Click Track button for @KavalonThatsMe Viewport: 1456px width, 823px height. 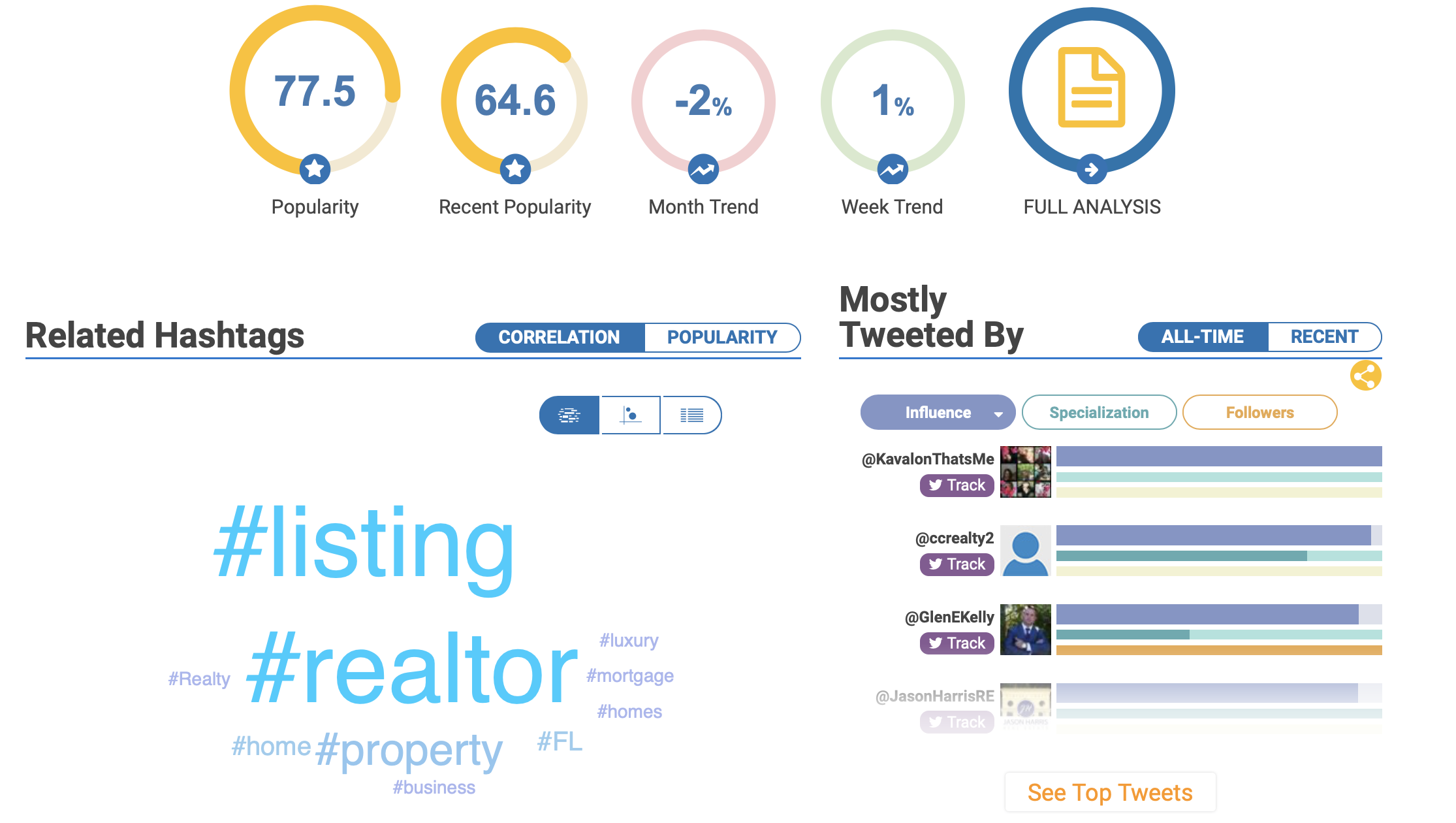[955, 484]
